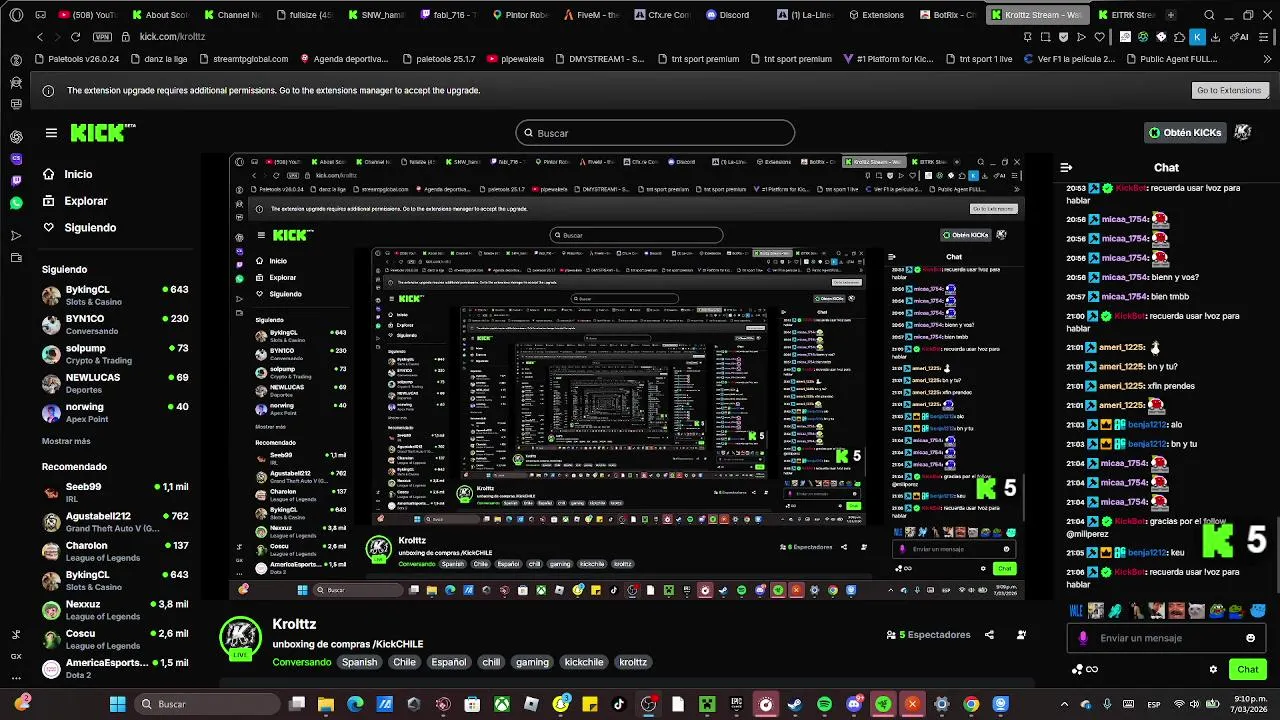Open a new browser tab

coord(1171,15)
